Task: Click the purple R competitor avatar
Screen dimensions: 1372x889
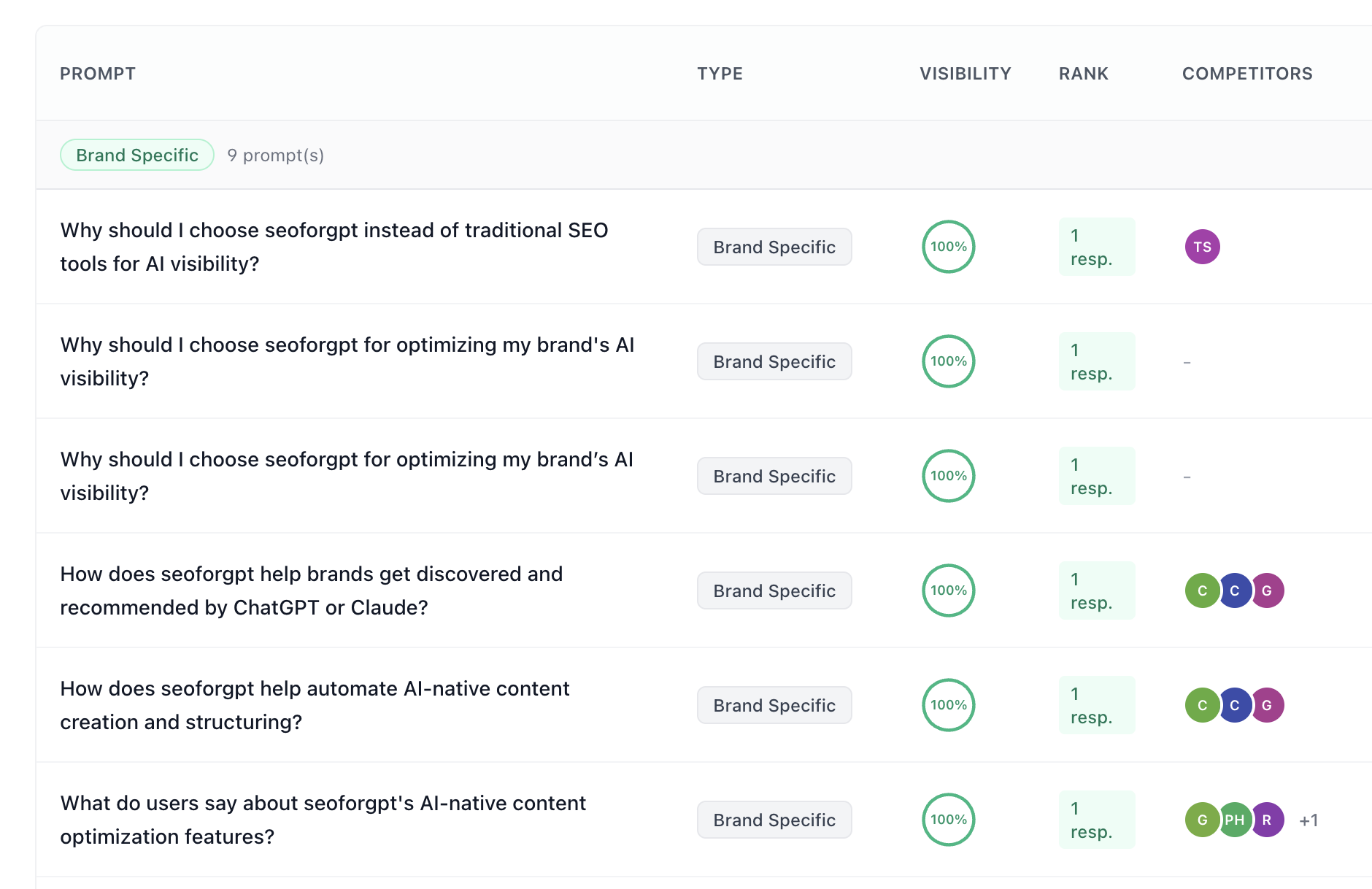Action: (x=1268, y=820)
